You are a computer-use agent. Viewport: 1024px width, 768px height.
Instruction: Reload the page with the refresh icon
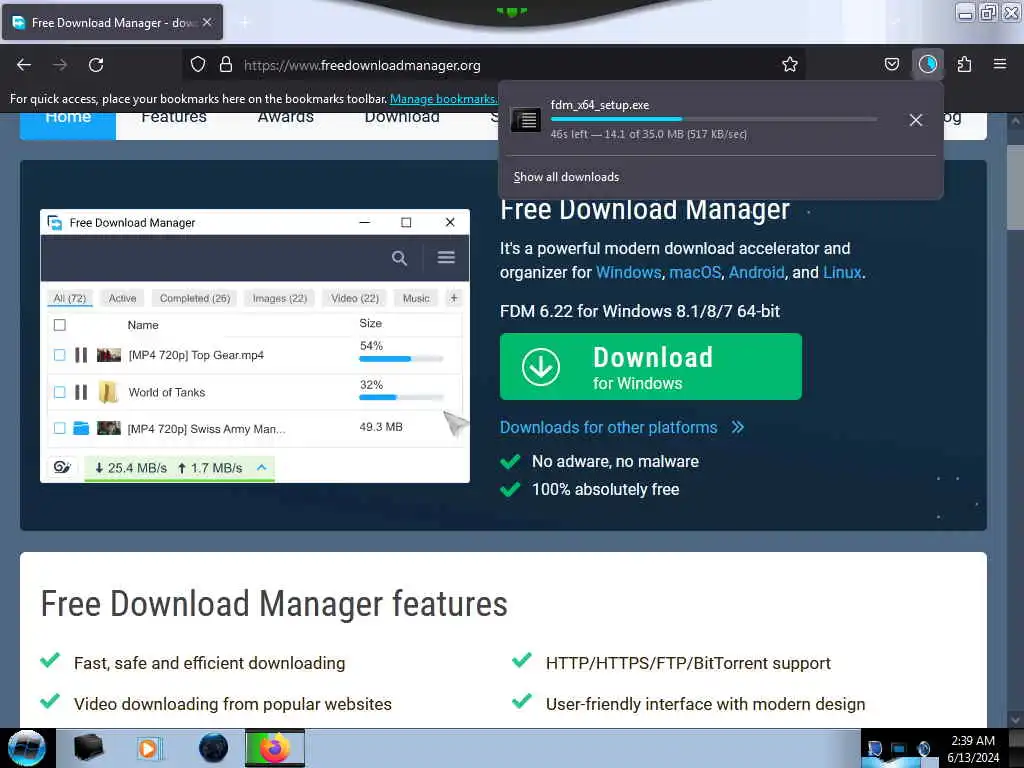[x=96, y=65]
